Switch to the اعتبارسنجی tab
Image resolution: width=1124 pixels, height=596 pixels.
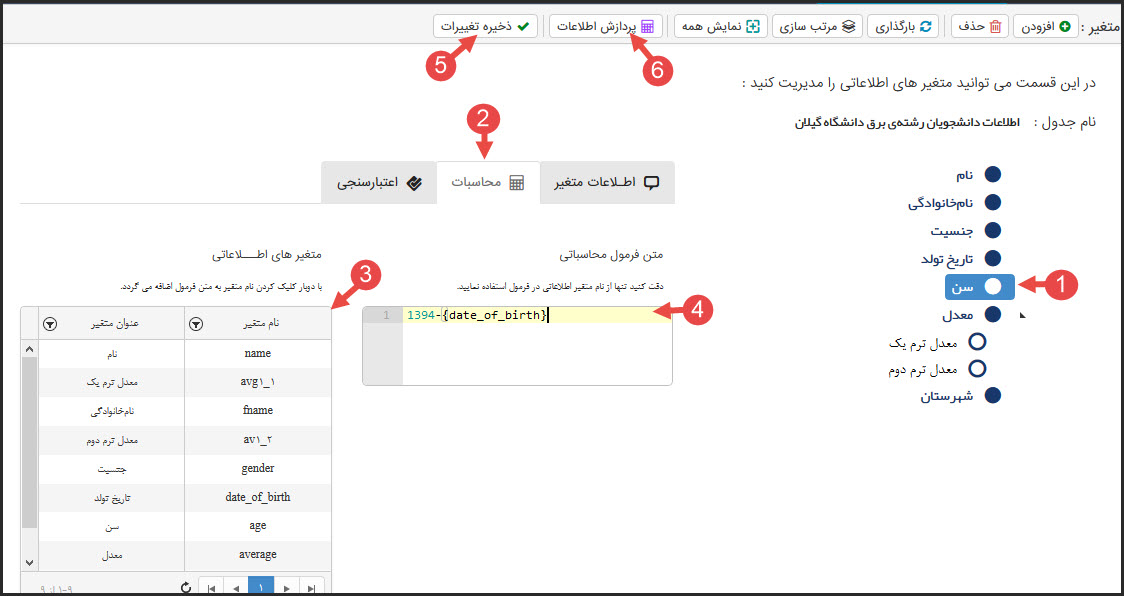point(380,182)
